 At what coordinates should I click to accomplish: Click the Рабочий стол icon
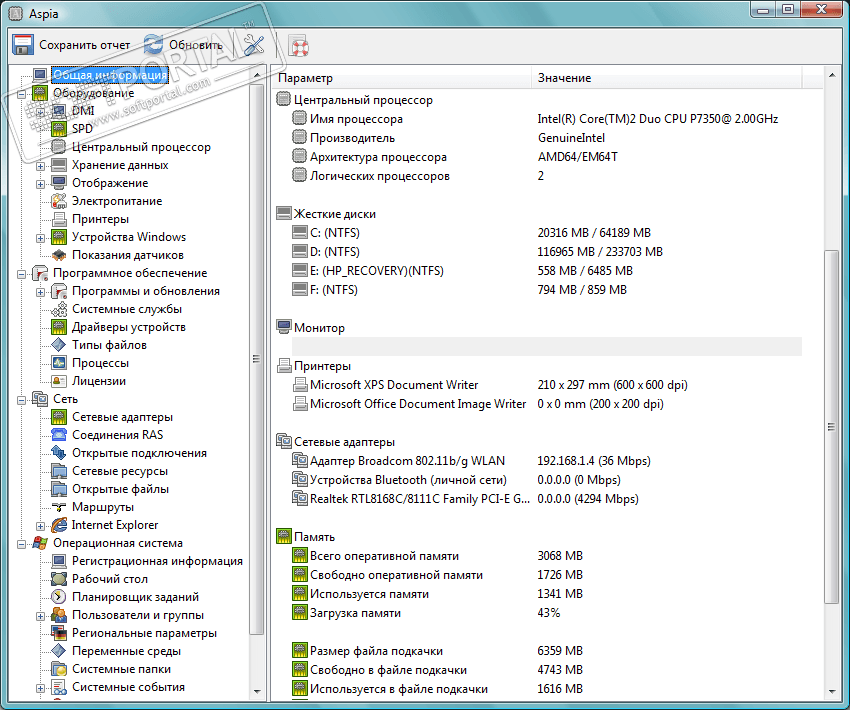[x=59, y=579]
